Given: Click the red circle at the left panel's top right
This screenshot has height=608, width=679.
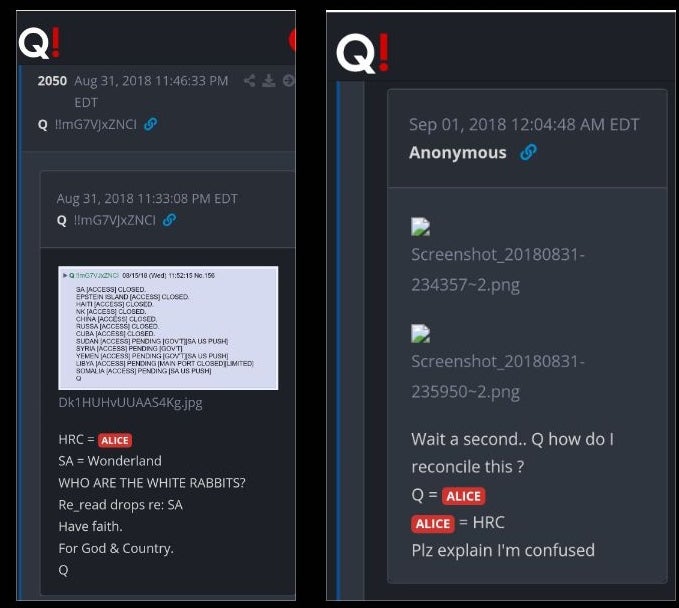Looking at the screenshot, I should 292,40.
